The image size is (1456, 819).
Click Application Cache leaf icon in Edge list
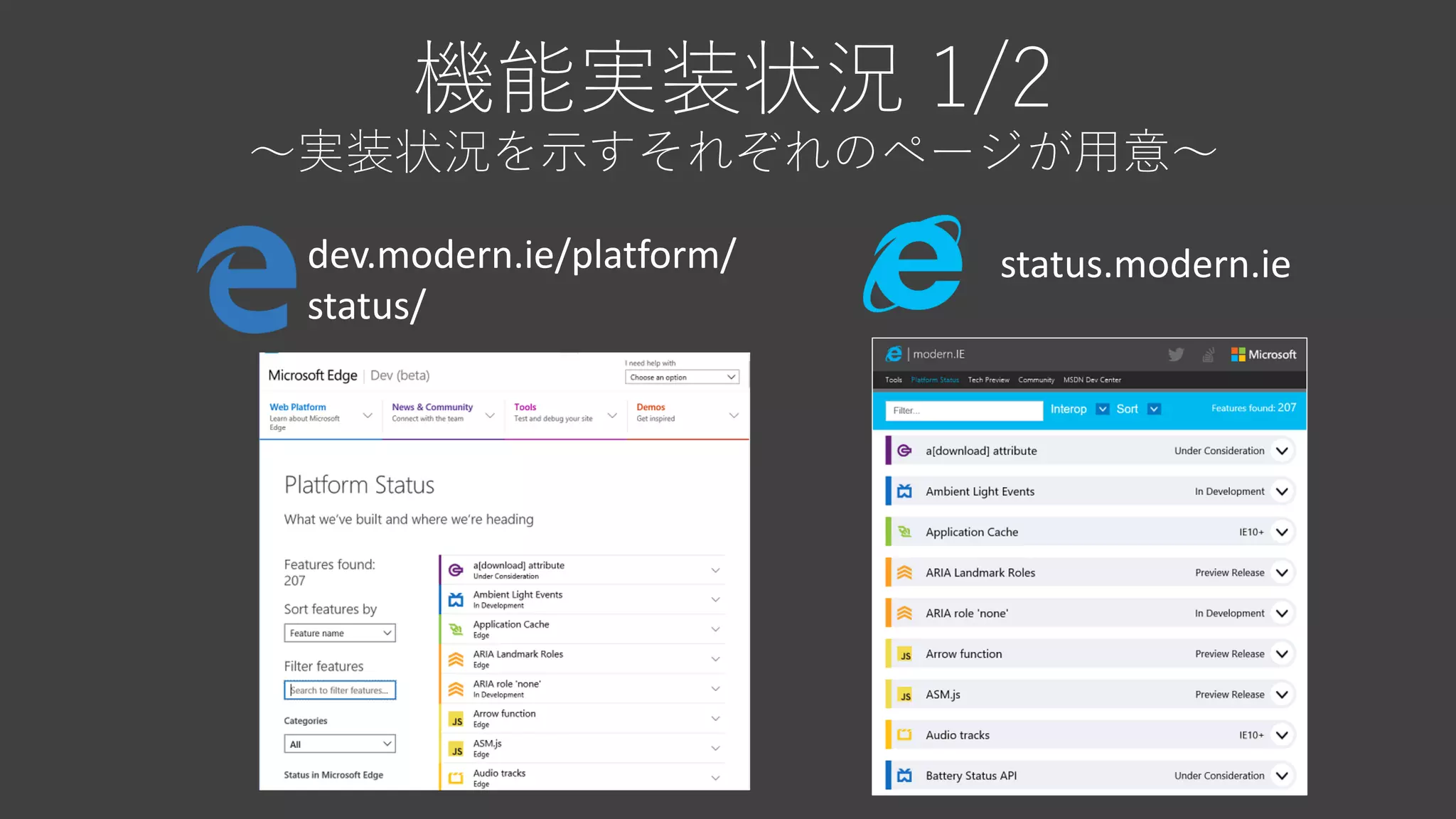(456, 630)
